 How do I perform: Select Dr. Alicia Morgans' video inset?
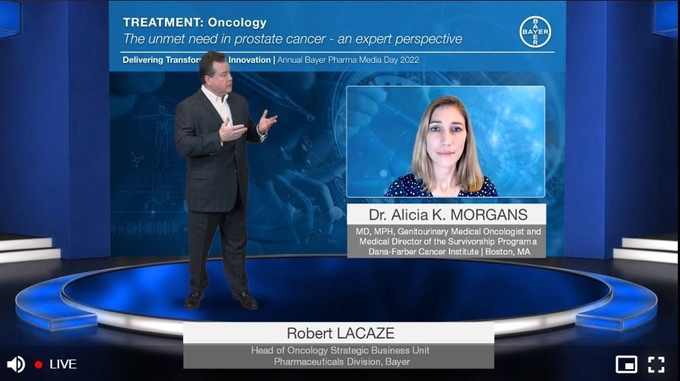446,142
